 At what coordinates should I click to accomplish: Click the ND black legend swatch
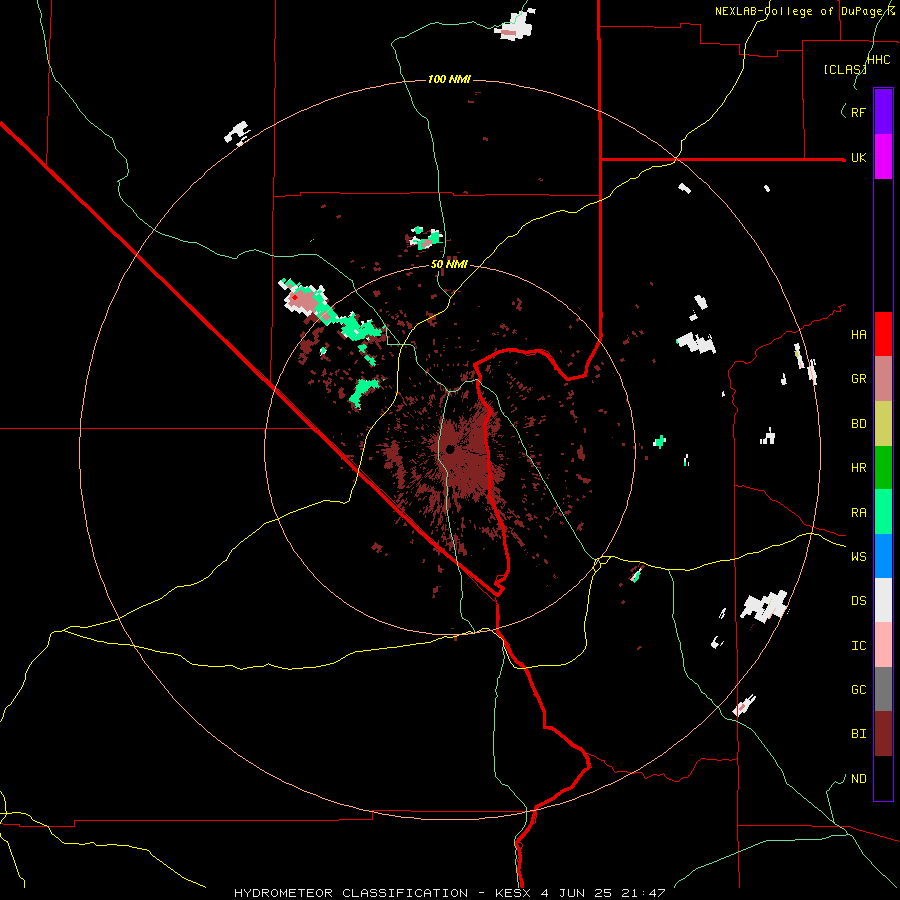(883, 778)
